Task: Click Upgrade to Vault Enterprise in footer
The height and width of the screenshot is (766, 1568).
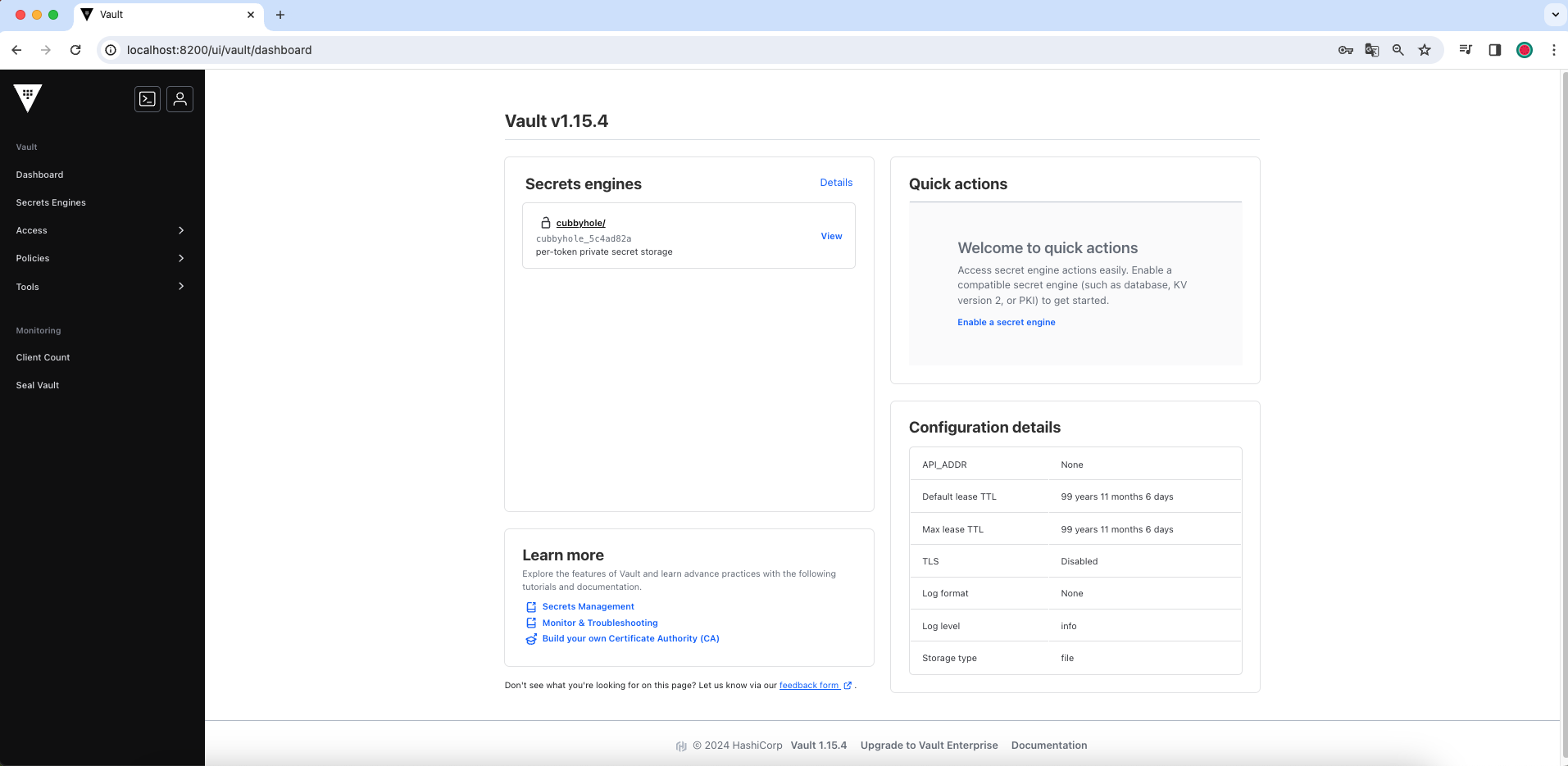Action: tap(929, 746)
